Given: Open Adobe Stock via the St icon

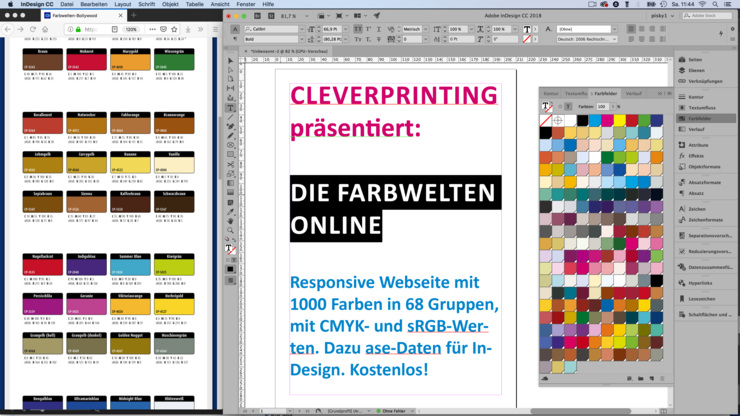Looking at the screenshot, I should click(271, 16).
